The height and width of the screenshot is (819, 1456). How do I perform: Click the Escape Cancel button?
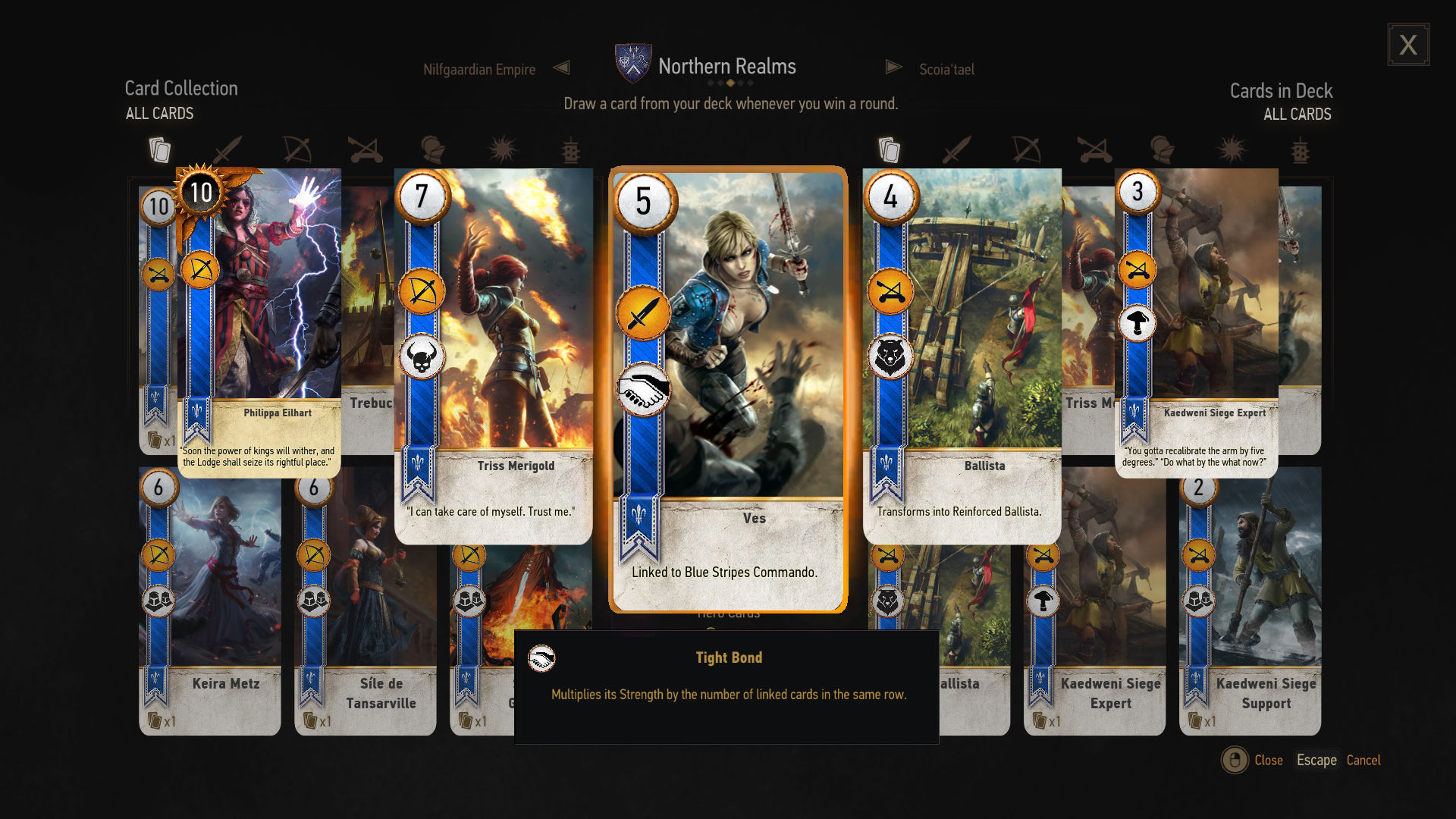[1338, 760]
